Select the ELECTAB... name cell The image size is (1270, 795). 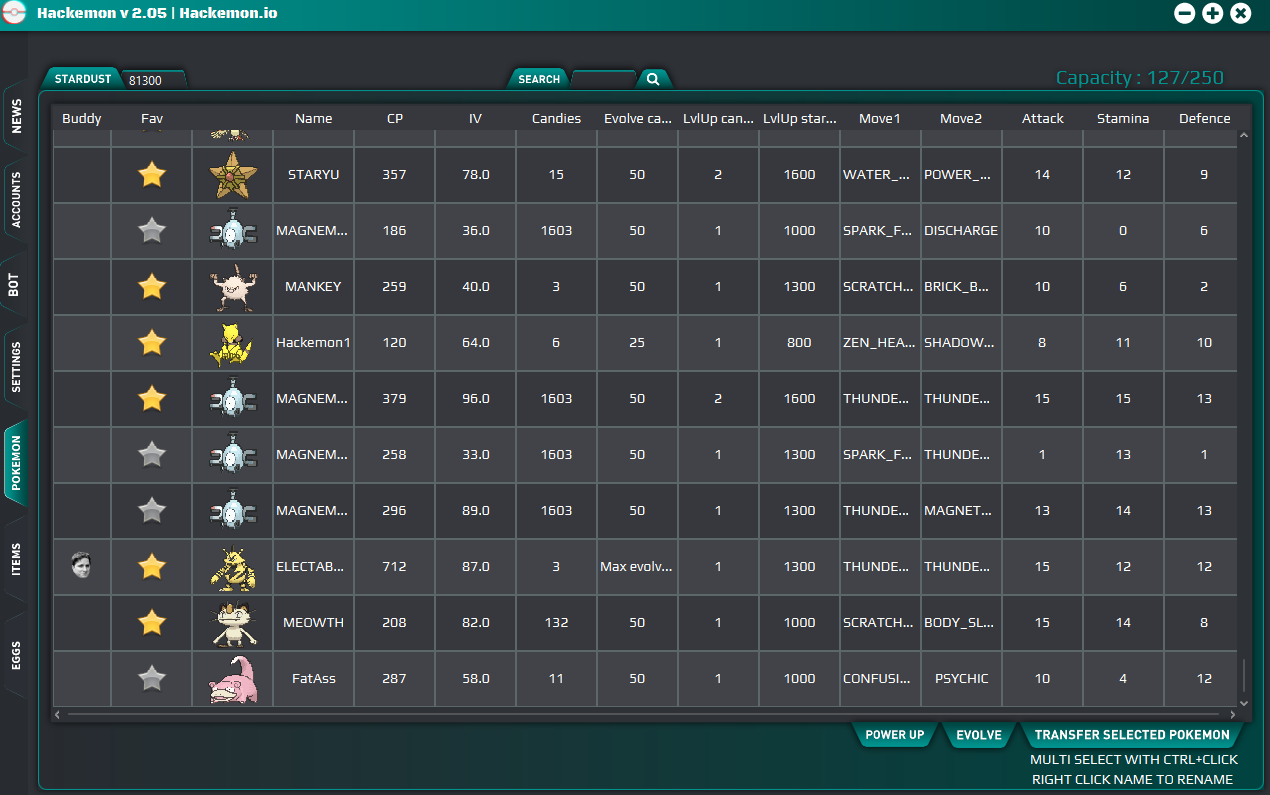[x=313, y=567]
